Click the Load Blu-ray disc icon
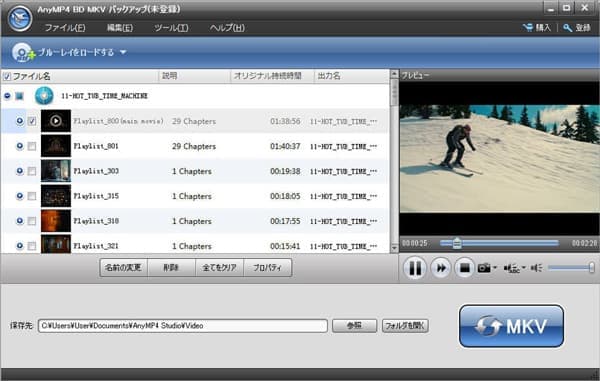The height and width of the screenshot is (381, 600). pyautogui.click(x=23, y=52)
